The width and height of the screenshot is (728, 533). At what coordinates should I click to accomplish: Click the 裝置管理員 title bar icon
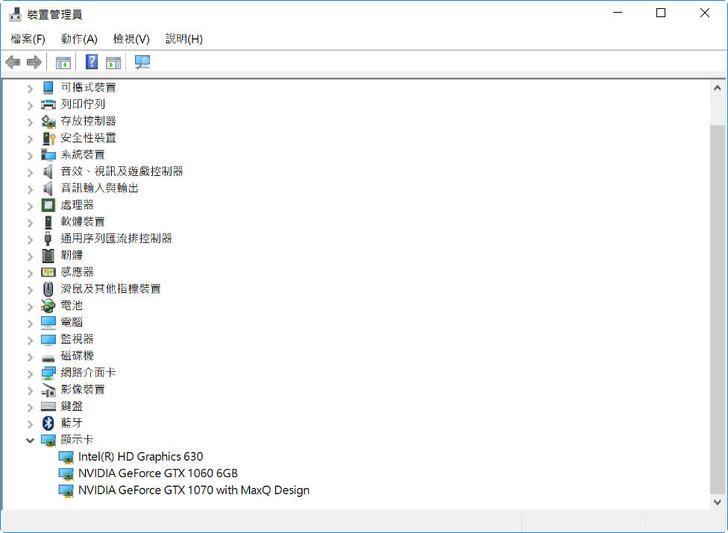(15, 14)
